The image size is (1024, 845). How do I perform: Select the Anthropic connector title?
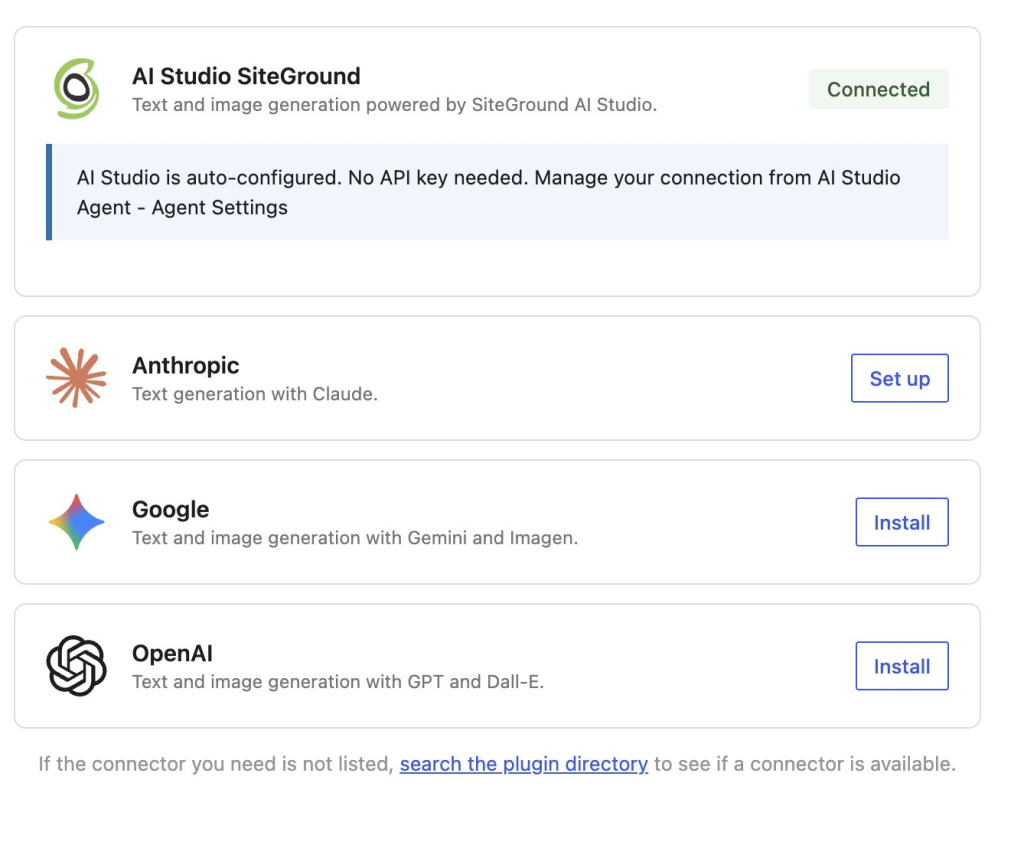(185, 365)
